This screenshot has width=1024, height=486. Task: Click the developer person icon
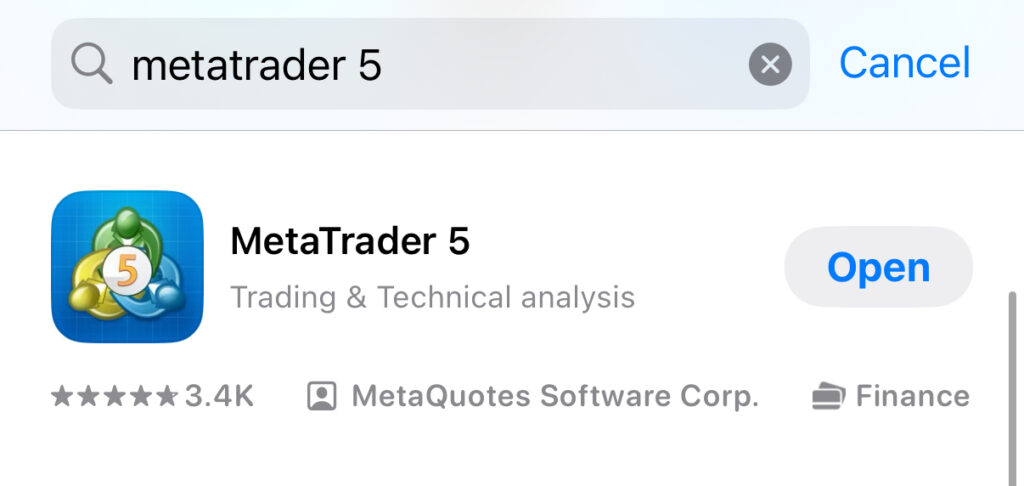click(x=321, y=397)
